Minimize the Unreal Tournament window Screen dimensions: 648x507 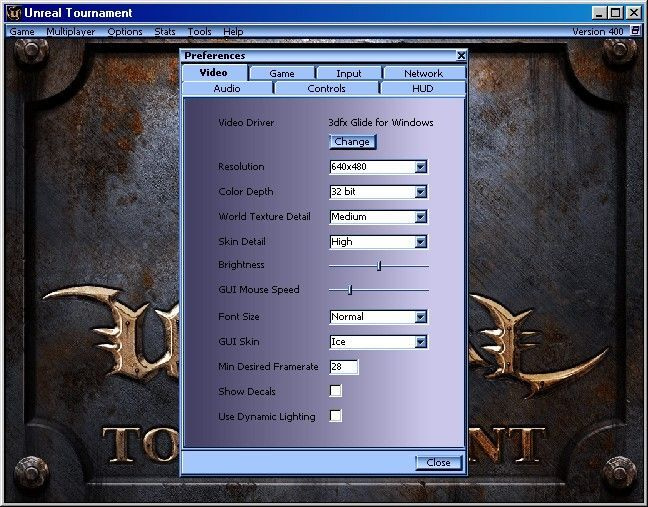pos(599,13)
